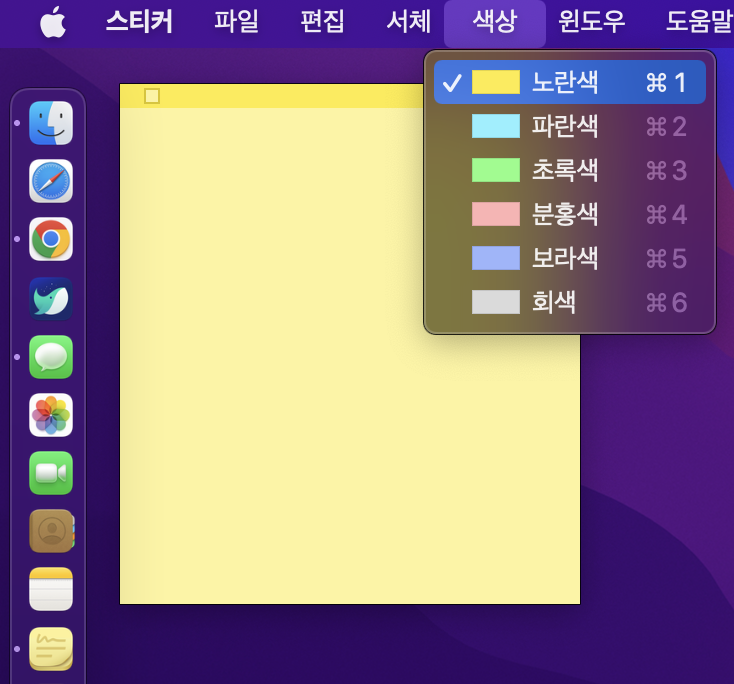Screen dimensions: 734x684
Task: Open the 편집 menu
Action: [x=323, y=22]
